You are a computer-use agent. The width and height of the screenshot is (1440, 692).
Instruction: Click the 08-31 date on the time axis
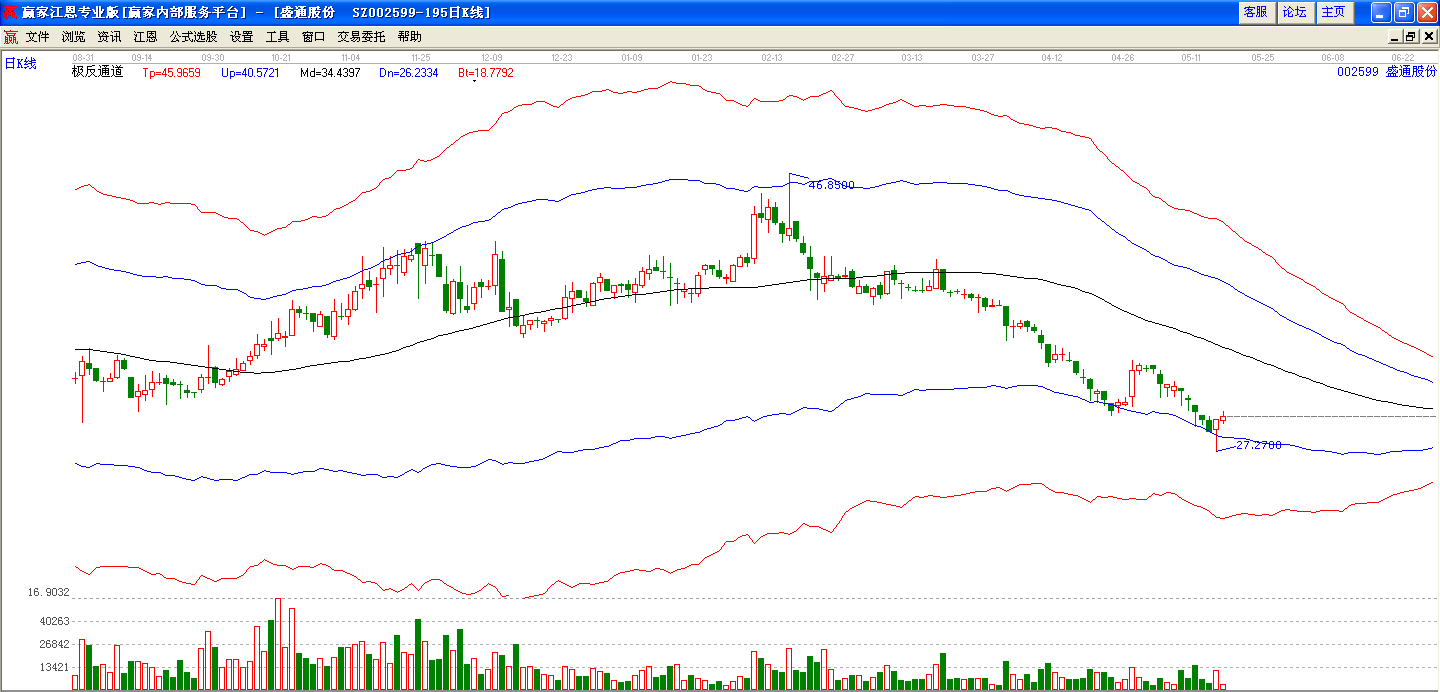pyautogui.click(x=83, y=58)
